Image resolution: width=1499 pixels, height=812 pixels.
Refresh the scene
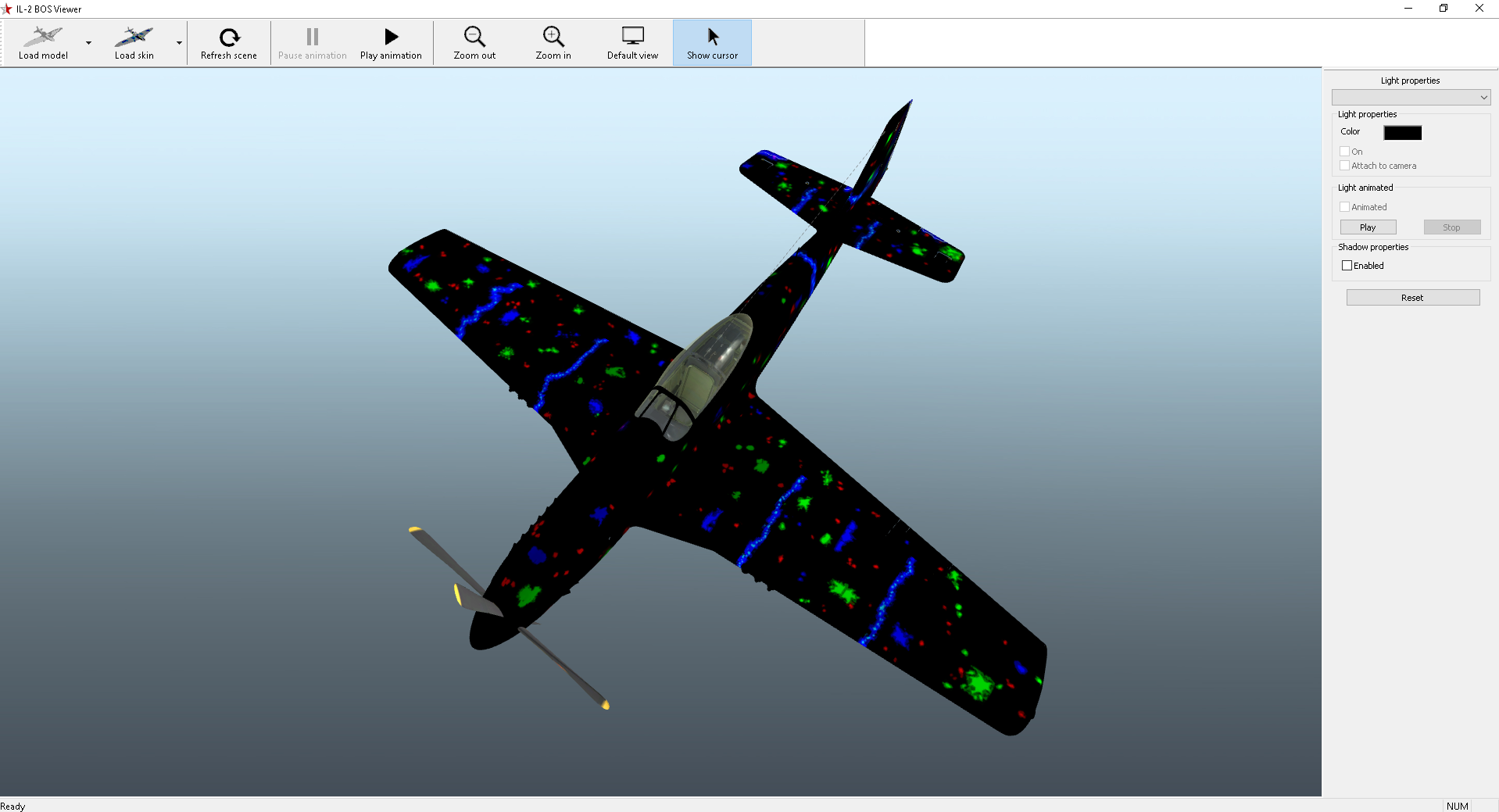click(229, 42)
